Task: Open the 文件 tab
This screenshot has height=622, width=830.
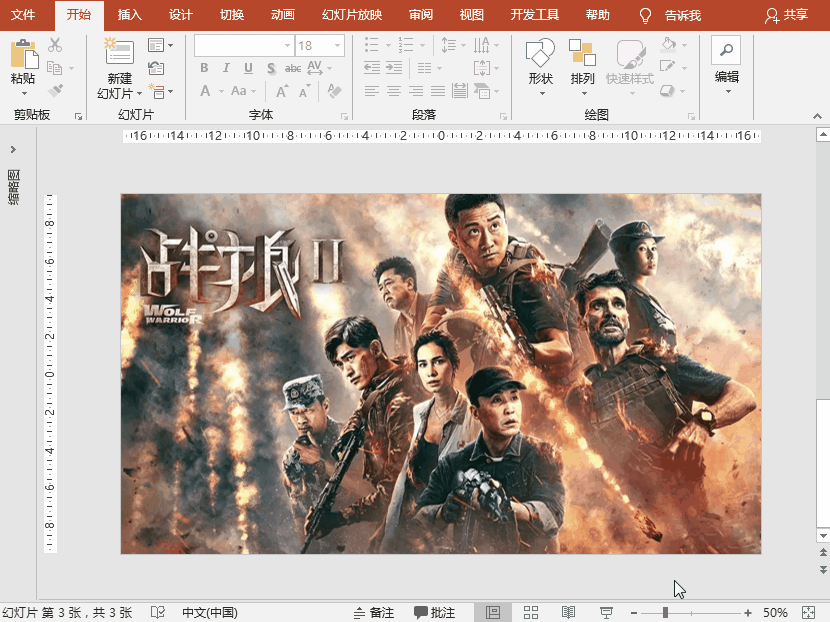Action: coord(23,15)
